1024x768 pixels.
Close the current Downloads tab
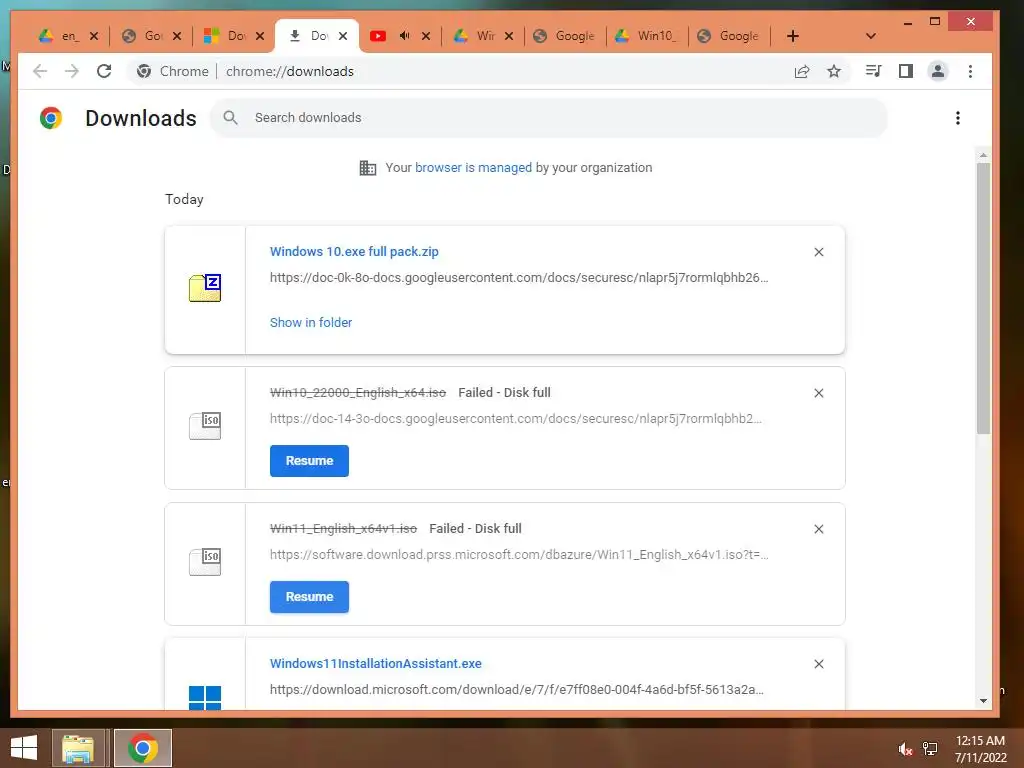tap(343, 36)
